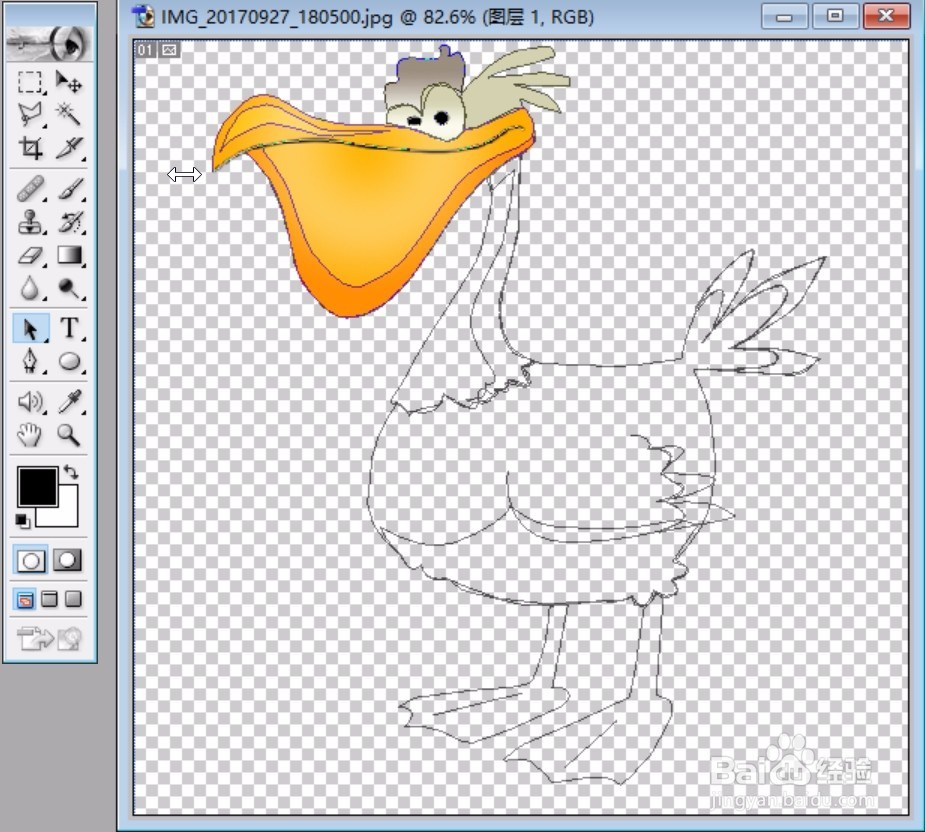
Task: Select the Blur tool
Action: pos(30,289)
